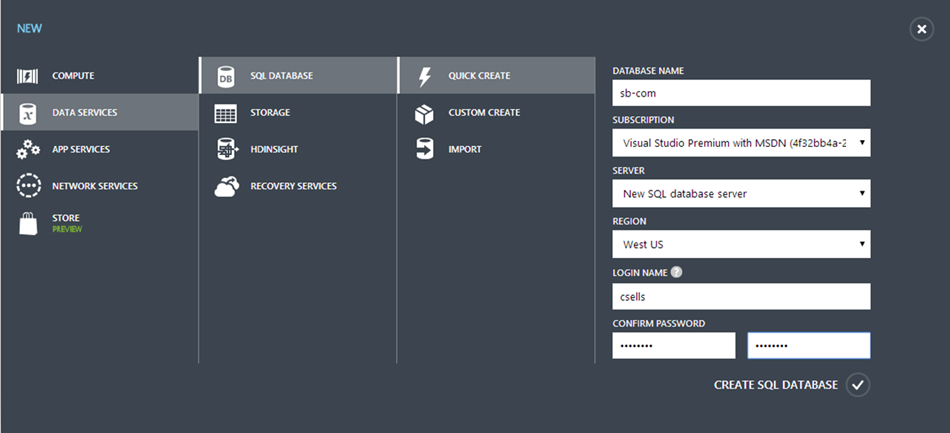Select the Data Services menu label

pos(85,113)
